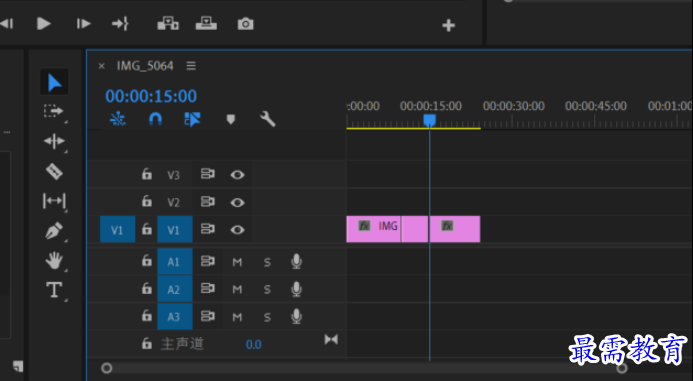693x381 pixels.
Task: Toggle A2 track targeting
Action: [175, 289]
